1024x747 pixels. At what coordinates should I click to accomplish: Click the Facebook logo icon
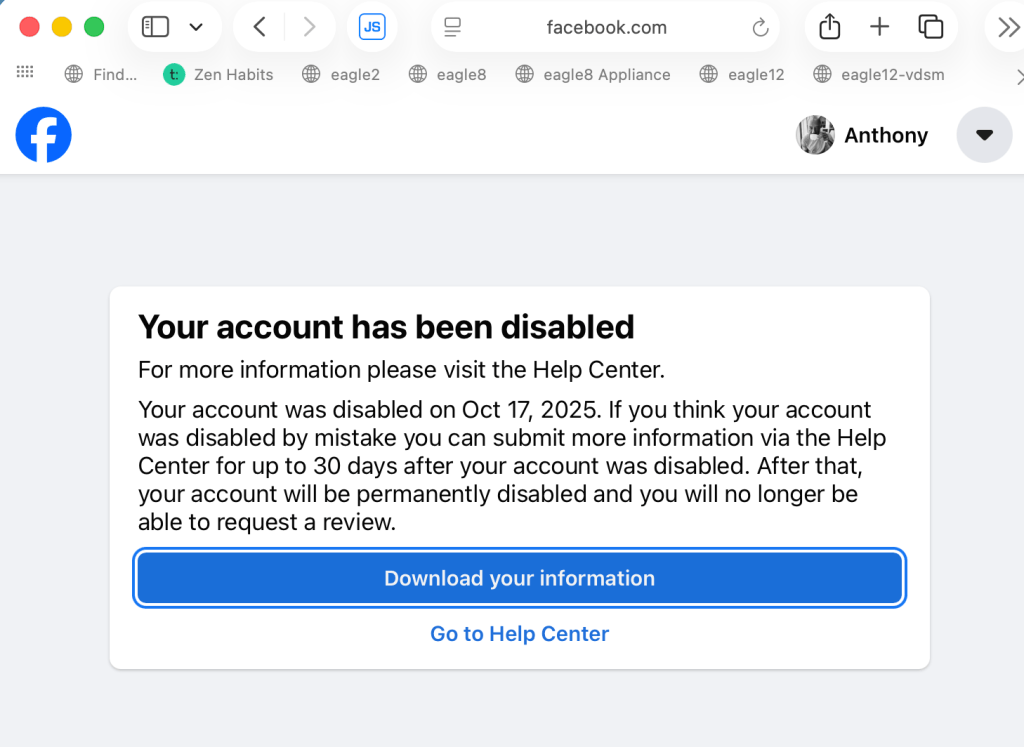[44, 135]
